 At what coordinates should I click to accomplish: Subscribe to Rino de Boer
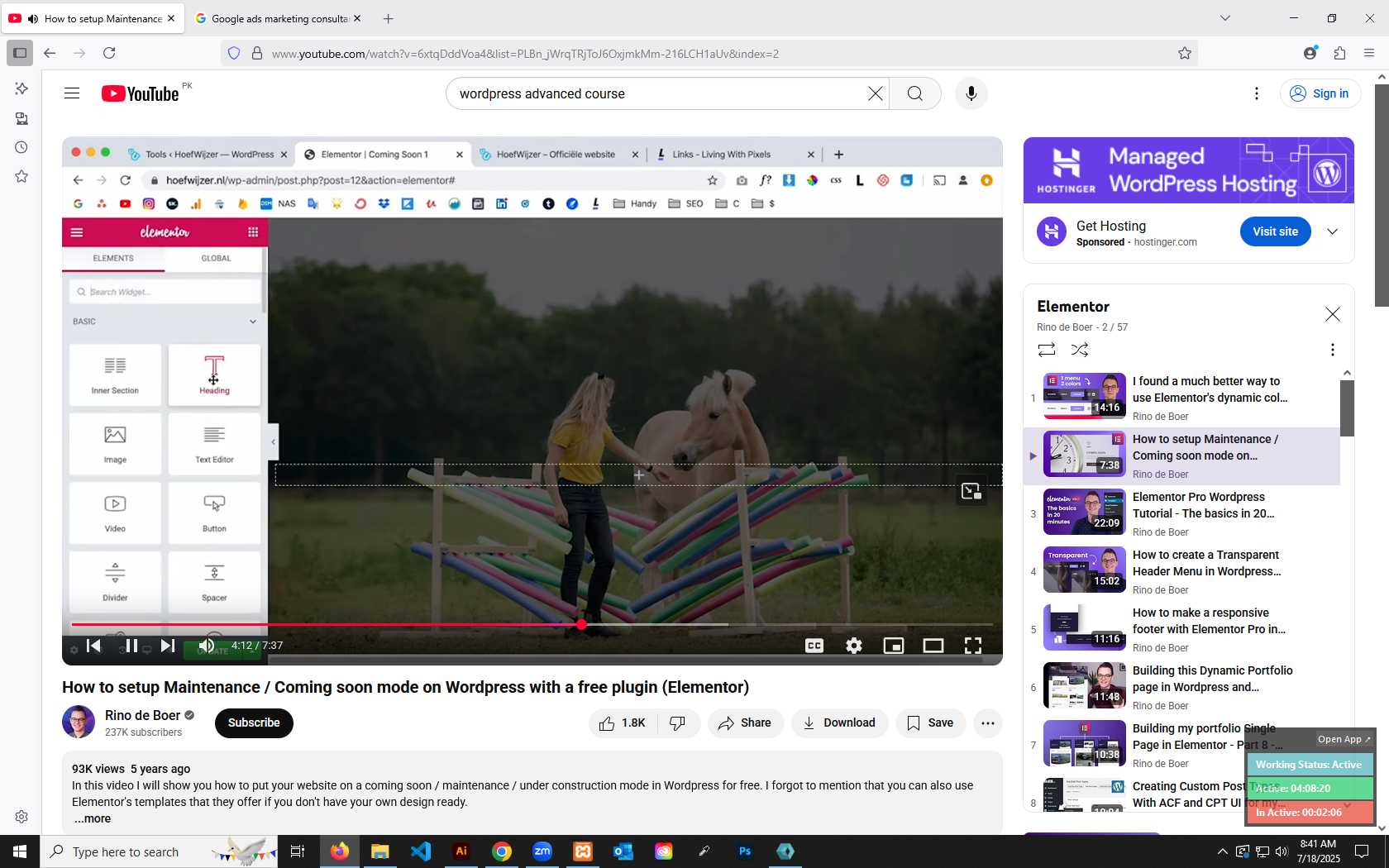[x=254, y=723]
